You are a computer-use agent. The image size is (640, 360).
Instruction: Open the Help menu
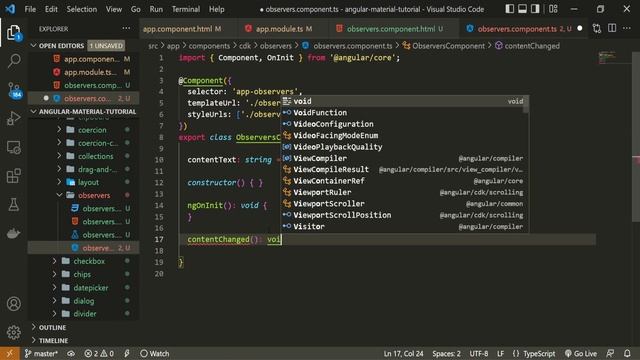pos(216,9)
